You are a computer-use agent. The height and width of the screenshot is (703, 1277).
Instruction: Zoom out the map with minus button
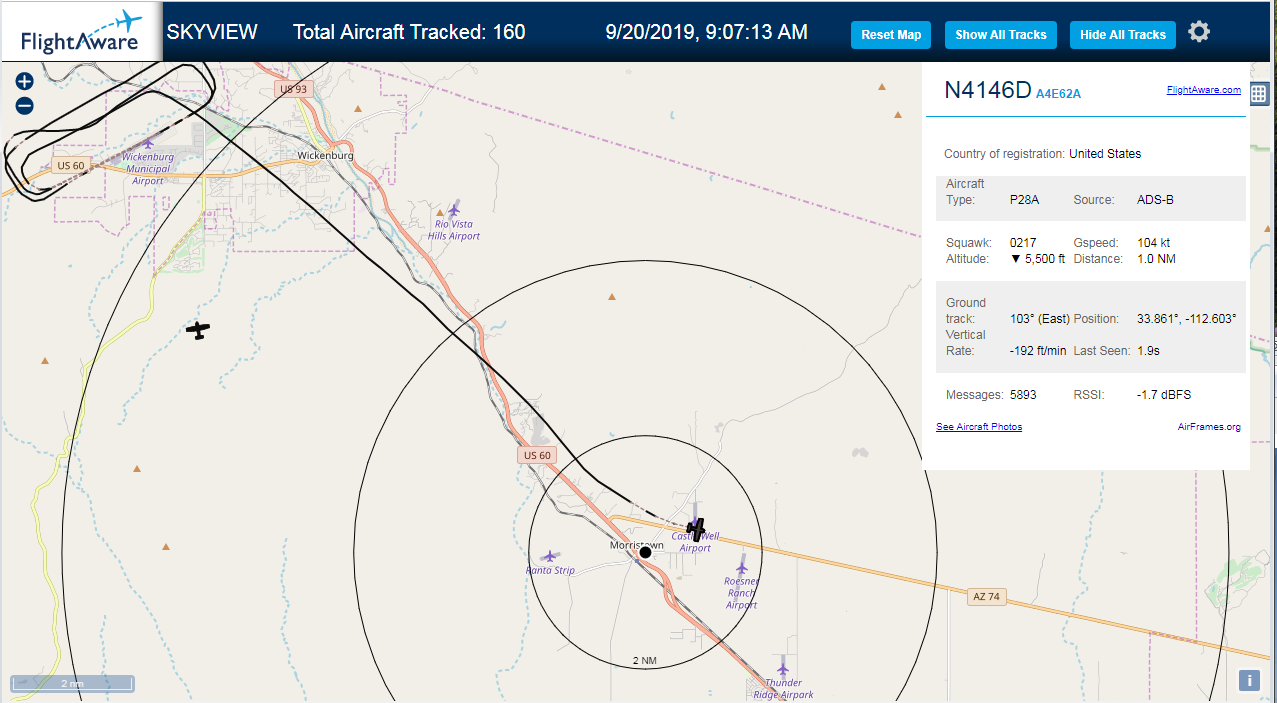pos(25,106)
